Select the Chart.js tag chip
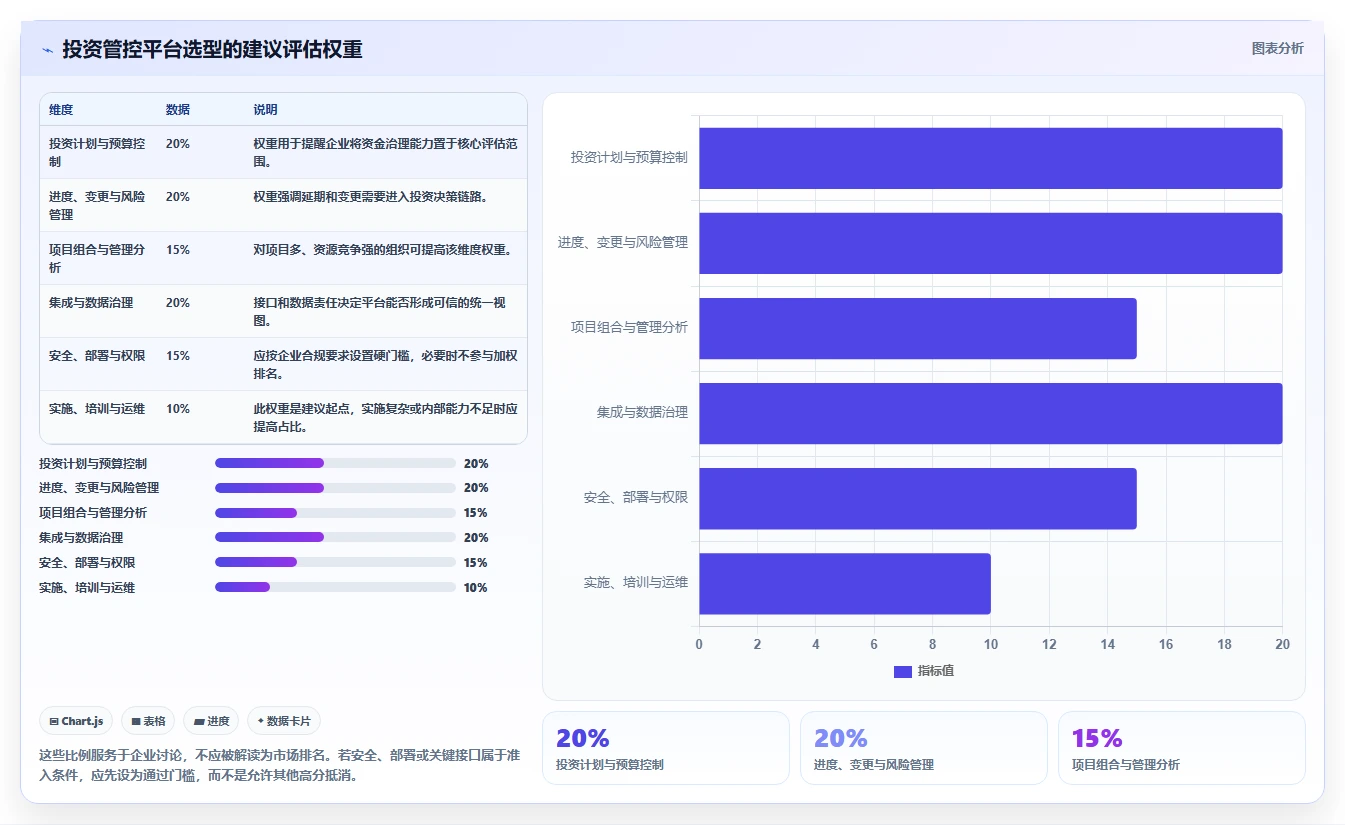The image size is (1345, 825). (x=76, y=721)
